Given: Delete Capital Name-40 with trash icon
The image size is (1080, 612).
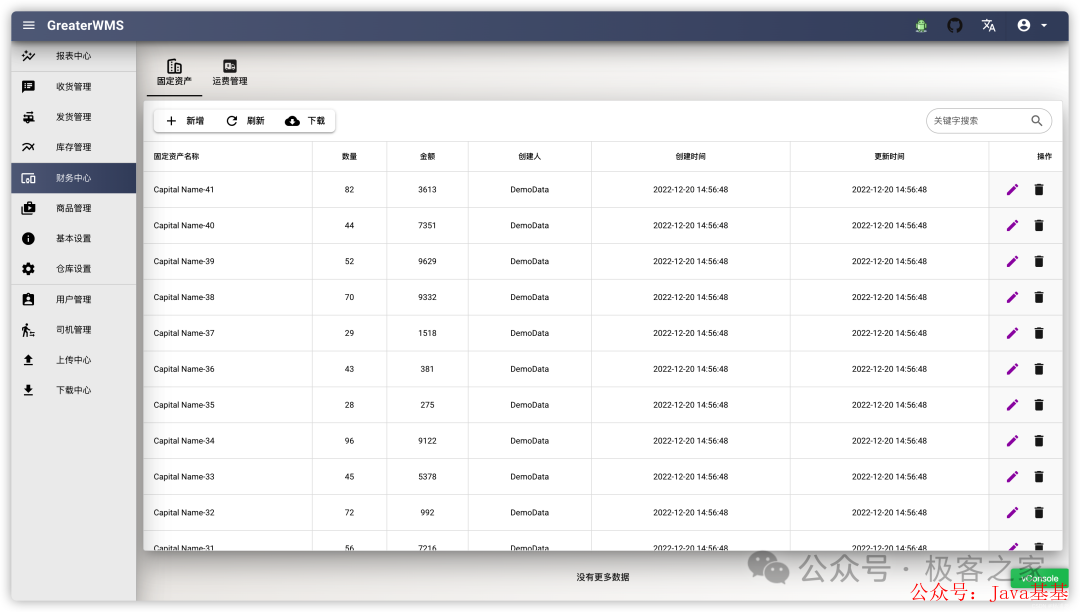Looking at the screenshot, I should pyautogui.click(x=1039, y=226).
